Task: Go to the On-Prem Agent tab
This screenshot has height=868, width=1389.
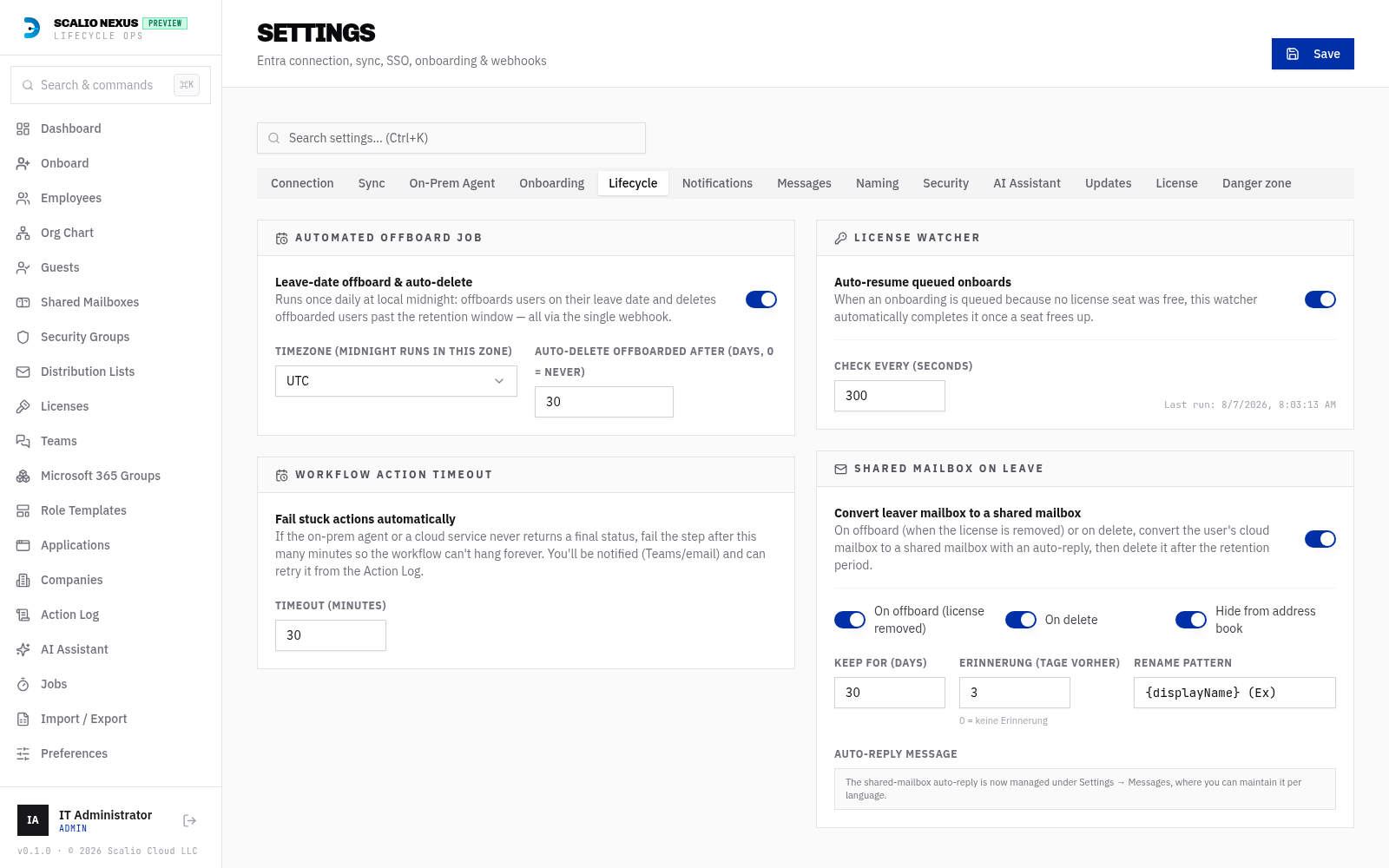Action: pyautogui.click(x=452, y=183)
